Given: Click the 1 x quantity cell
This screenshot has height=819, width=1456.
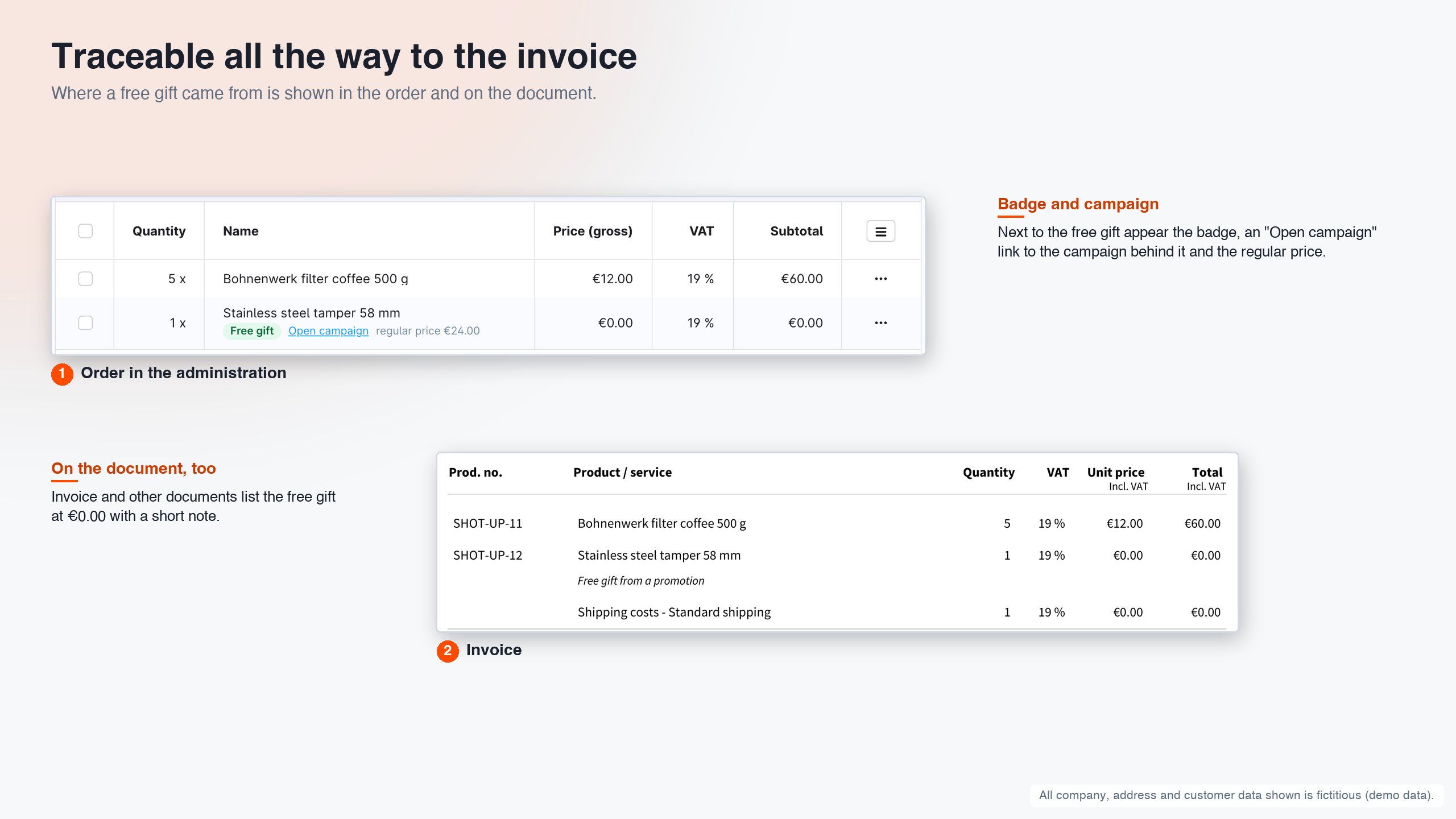Looking at the screenshot, I should coord(177,323).
